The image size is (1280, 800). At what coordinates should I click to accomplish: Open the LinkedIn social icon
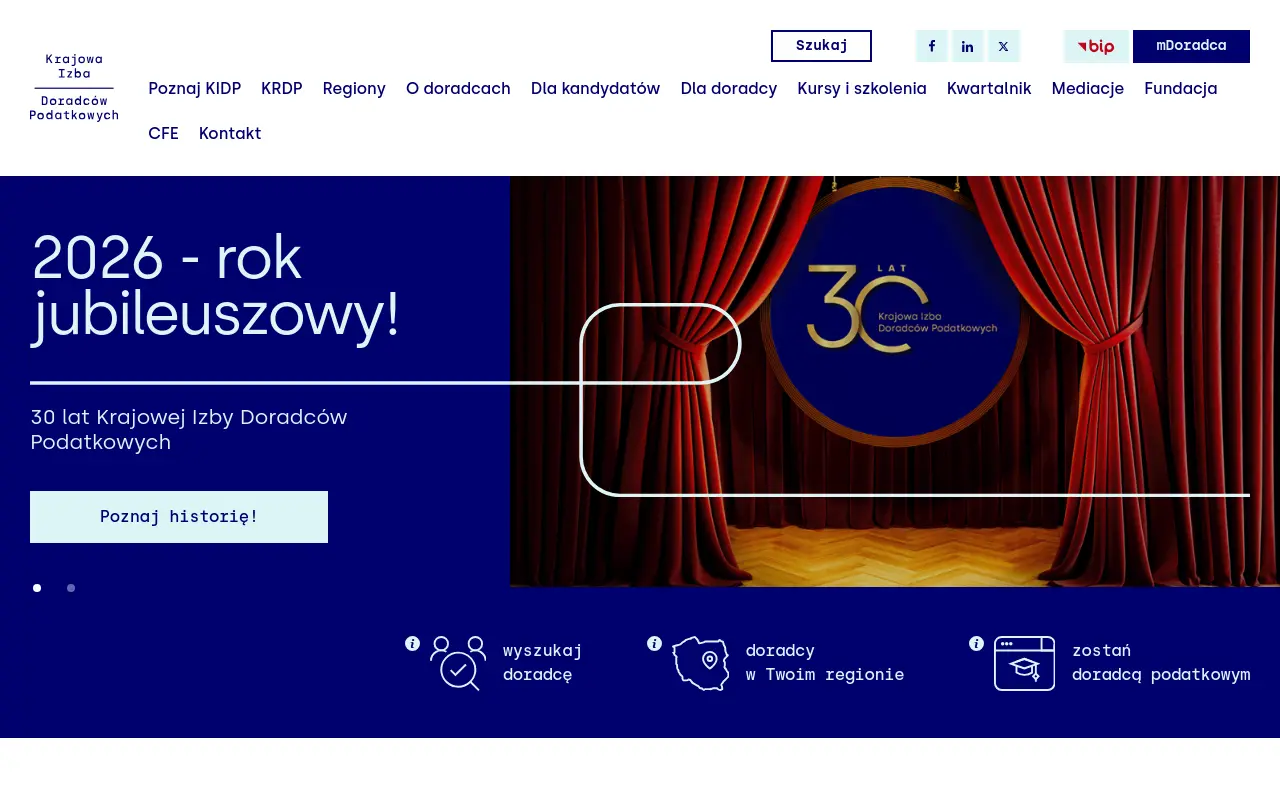pyautogui.click(x=967, y=46)
